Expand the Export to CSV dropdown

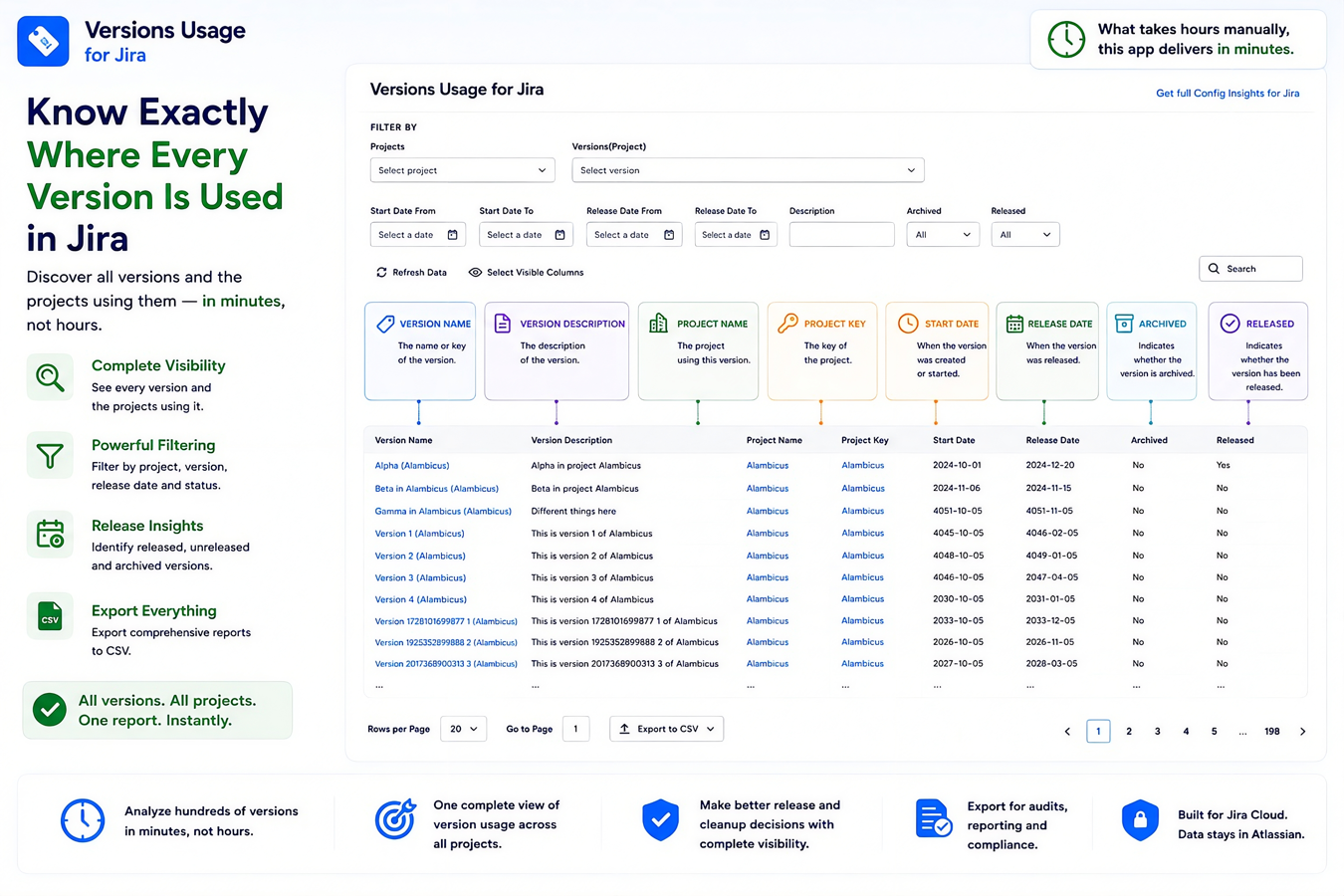coord(666,729)
